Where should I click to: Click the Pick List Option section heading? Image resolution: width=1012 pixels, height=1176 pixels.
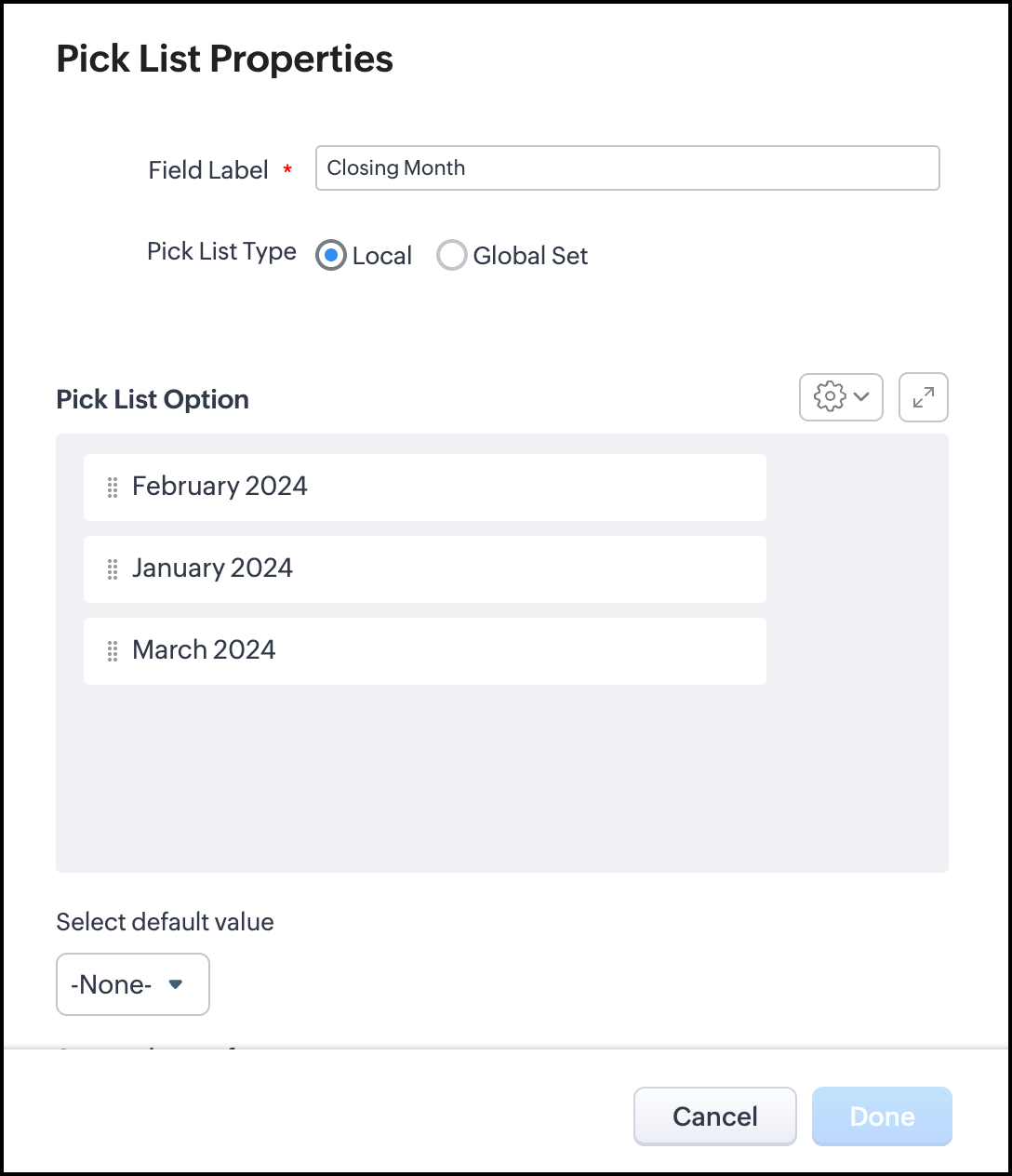pyautogui.click(x=153, y=400)
